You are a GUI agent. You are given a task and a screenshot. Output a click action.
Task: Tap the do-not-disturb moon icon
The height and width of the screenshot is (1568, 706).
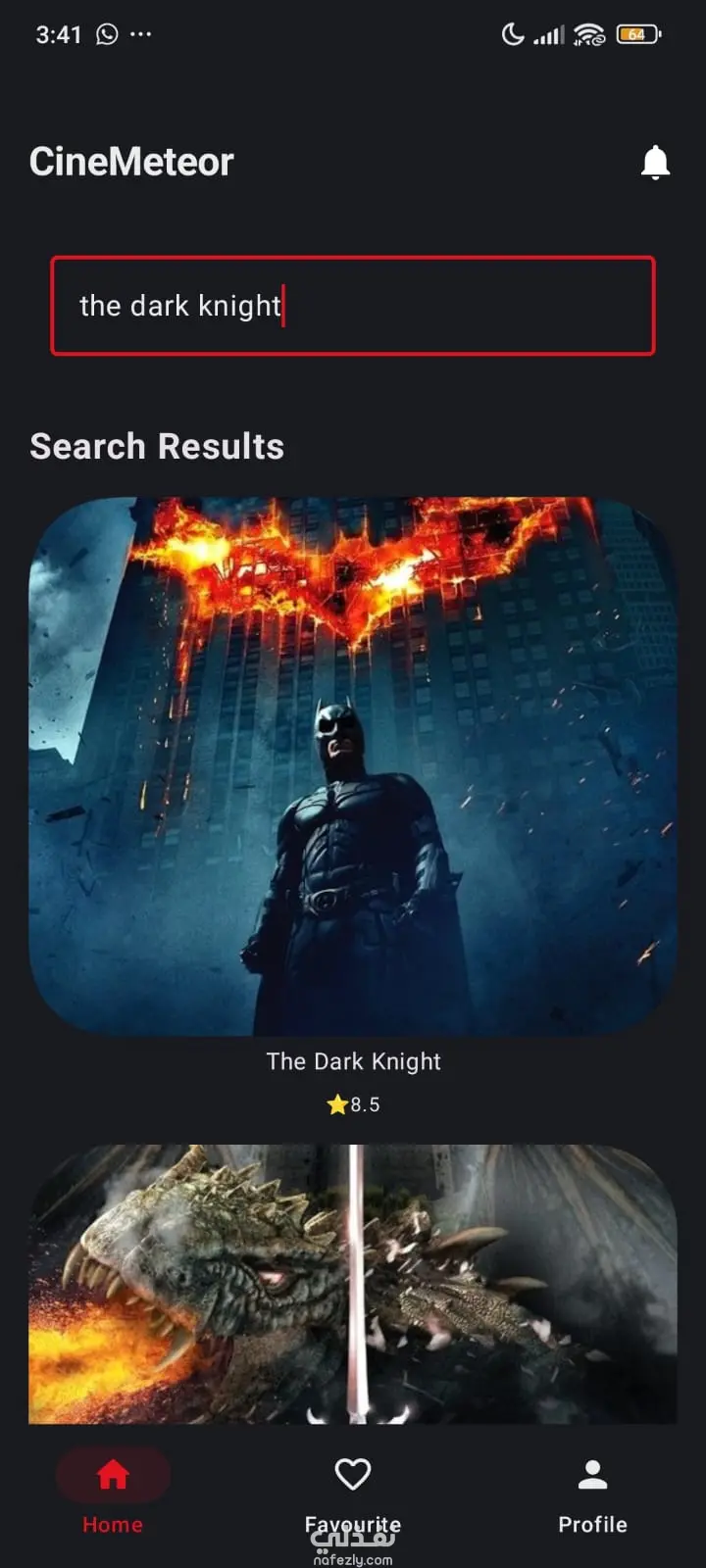pos(513,34)
